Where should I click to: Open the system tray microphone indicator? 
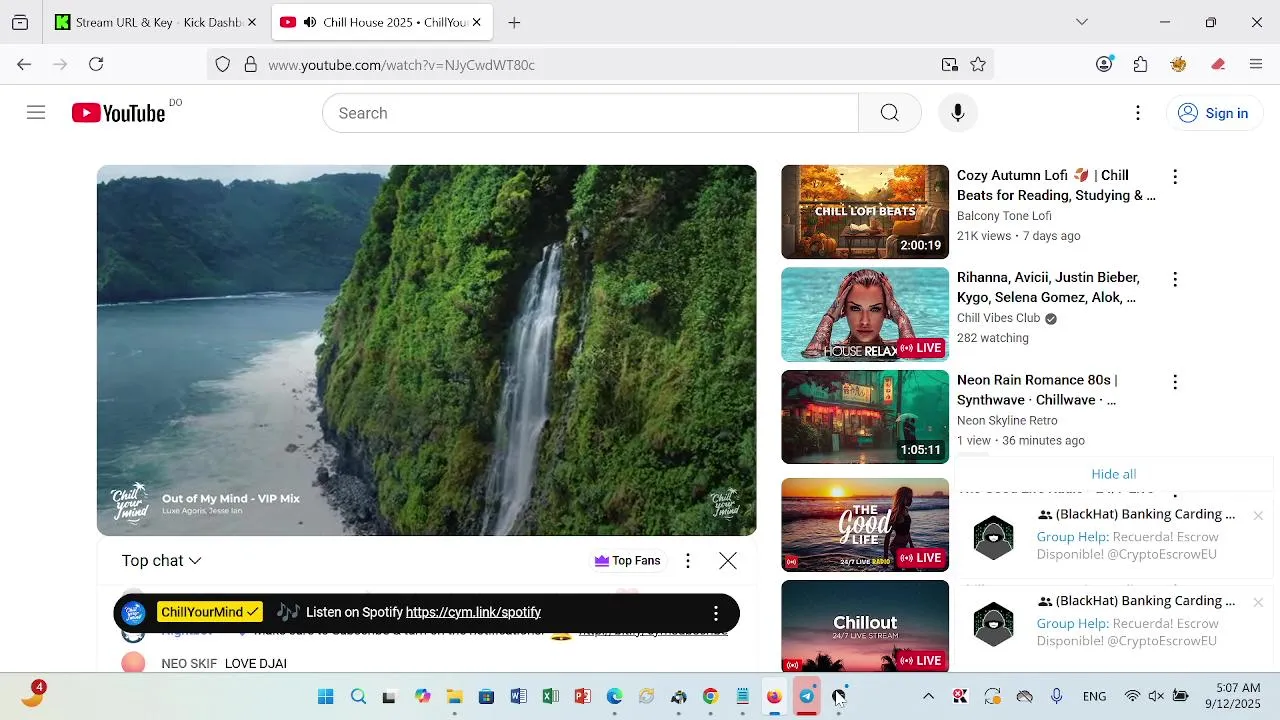pos(1056,697)
